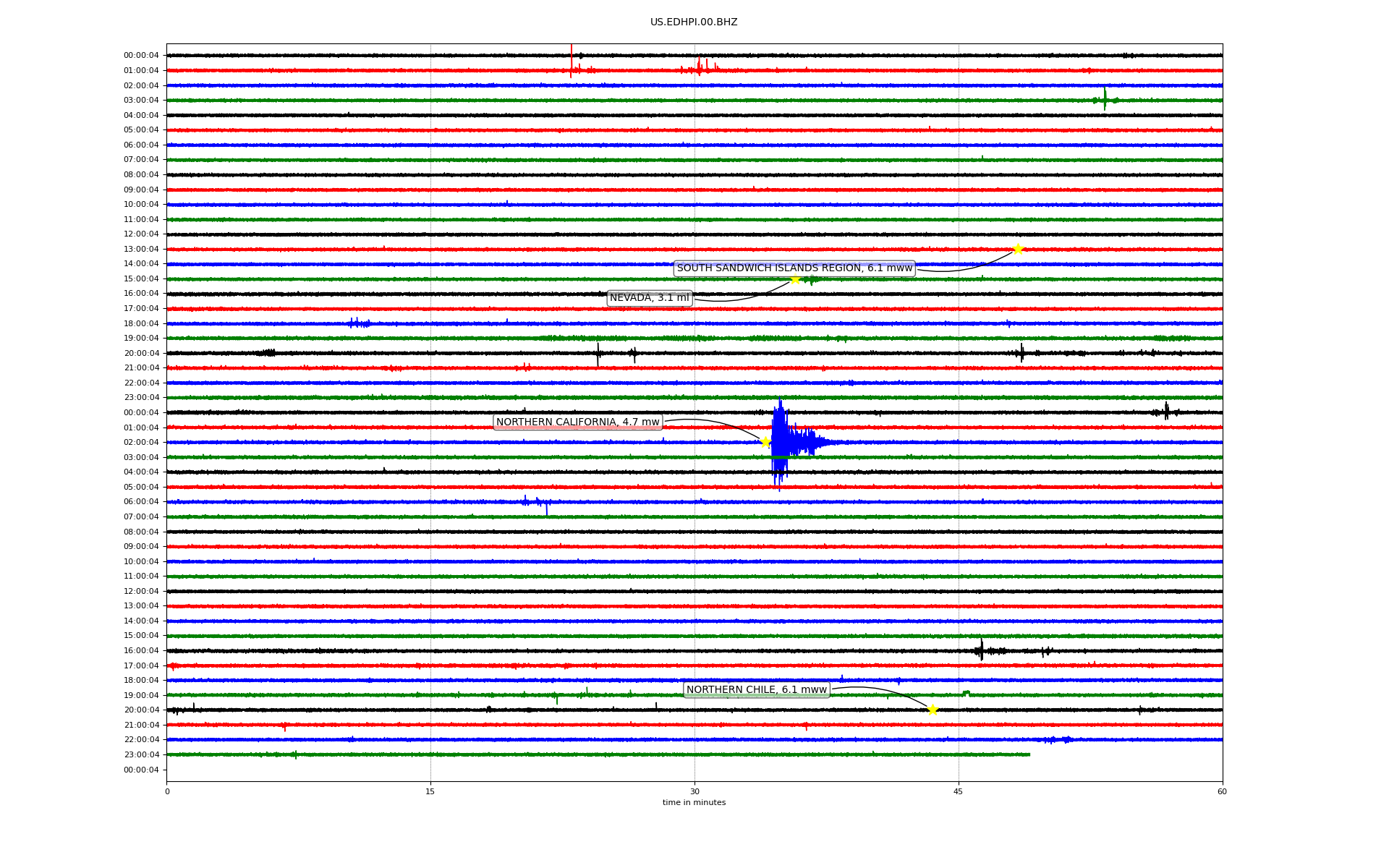Click the Nevada 3.1 ml annotation label
The width and height of the screenshot is (1389, 868).
[x=650, y=298]
